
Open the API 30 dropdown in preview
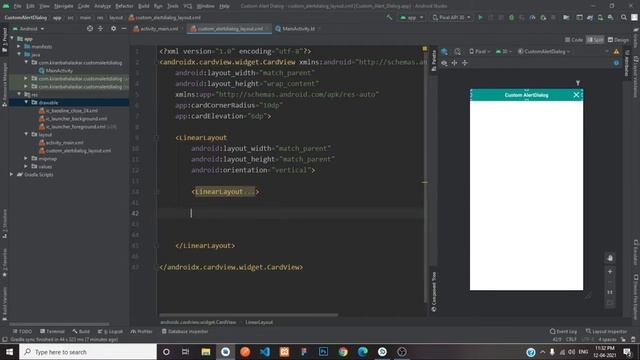[x=504, y=51]
